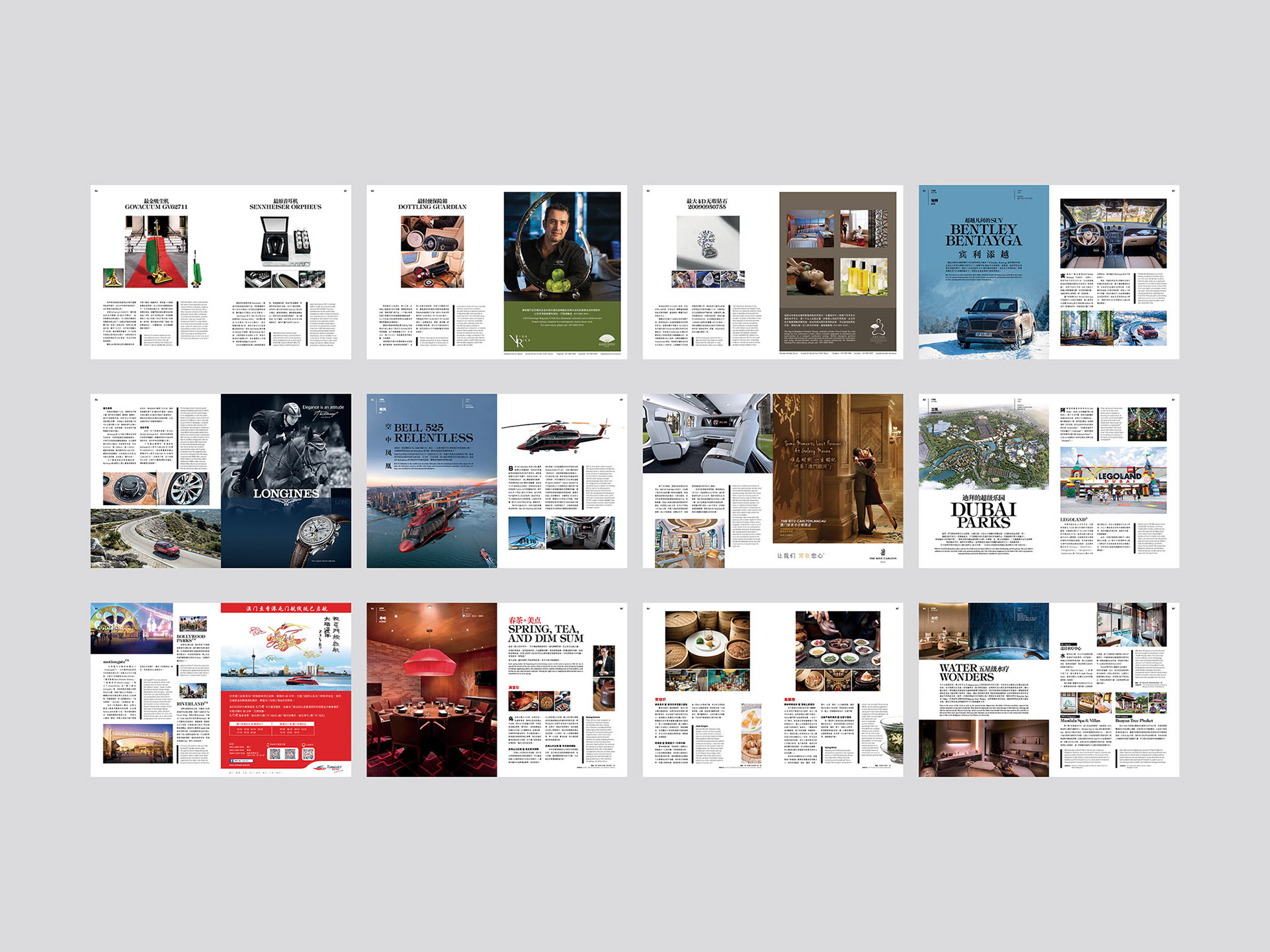Open the red car on winding road photo
Image resolution: width=1270 pixels, height=952 pixels.
click(155, 538)
